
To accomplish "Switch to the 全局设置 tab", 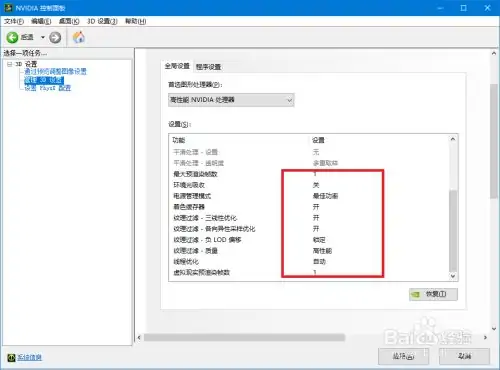I will pyautogui.click(x=177, y=66).
